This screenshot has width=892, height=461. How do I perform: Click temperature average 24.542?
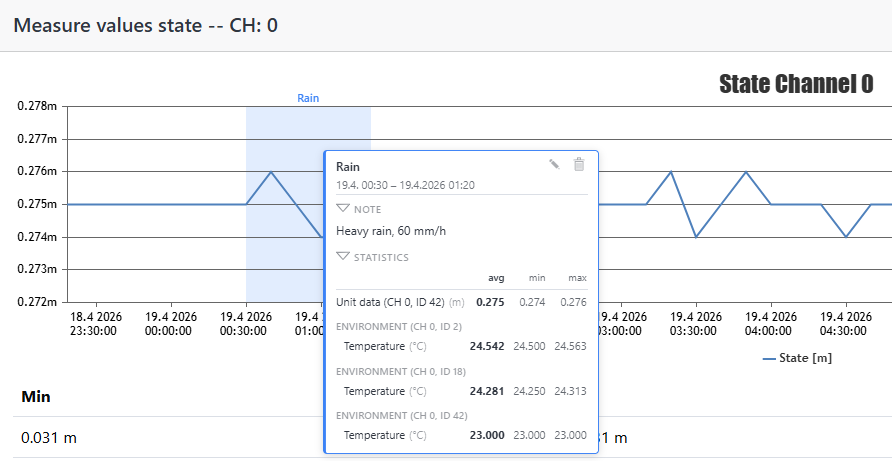pos(487,346)
